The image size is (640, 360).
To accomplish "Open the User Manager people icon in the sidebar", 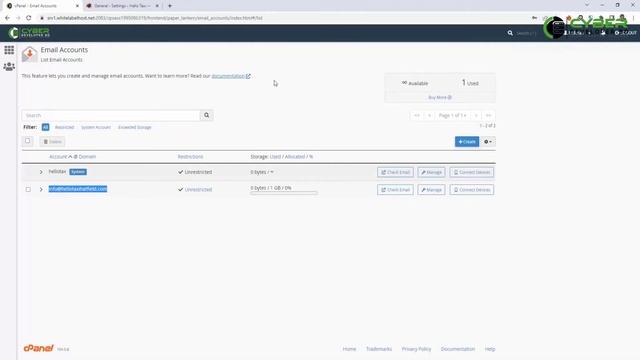I will [x=9, y=67].
